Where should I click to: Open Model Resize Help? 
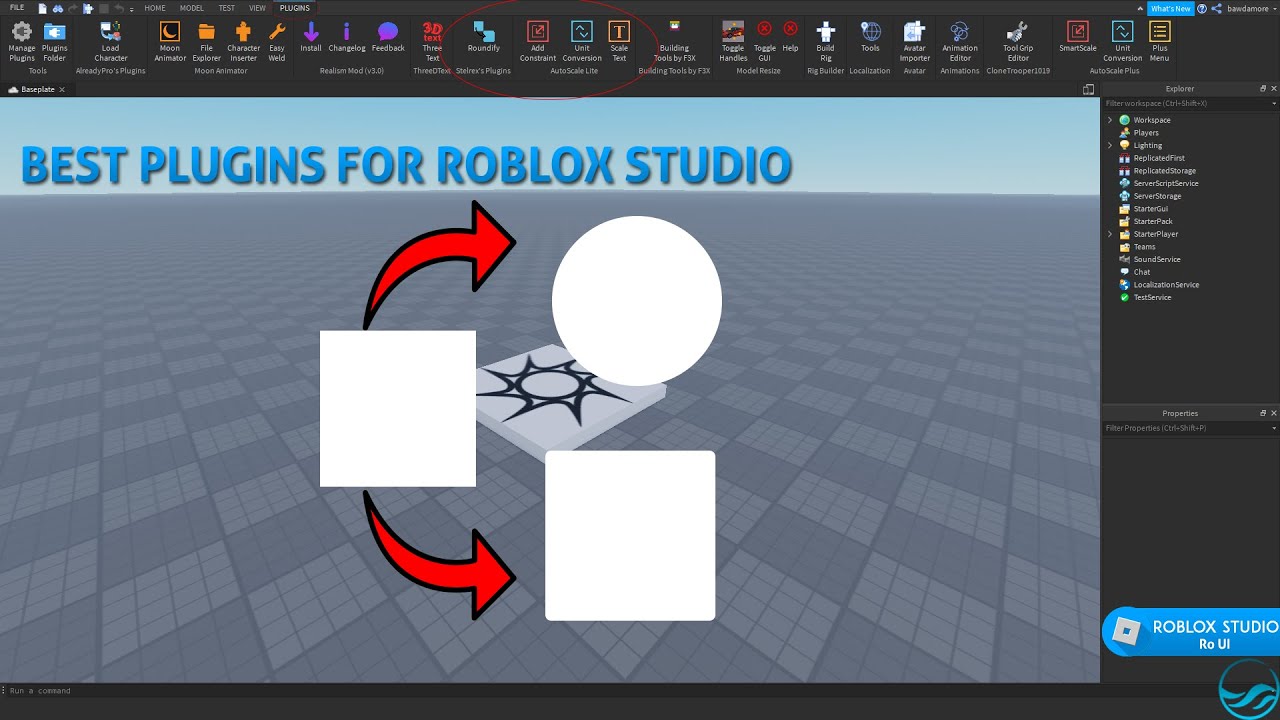tap(790, 37)
